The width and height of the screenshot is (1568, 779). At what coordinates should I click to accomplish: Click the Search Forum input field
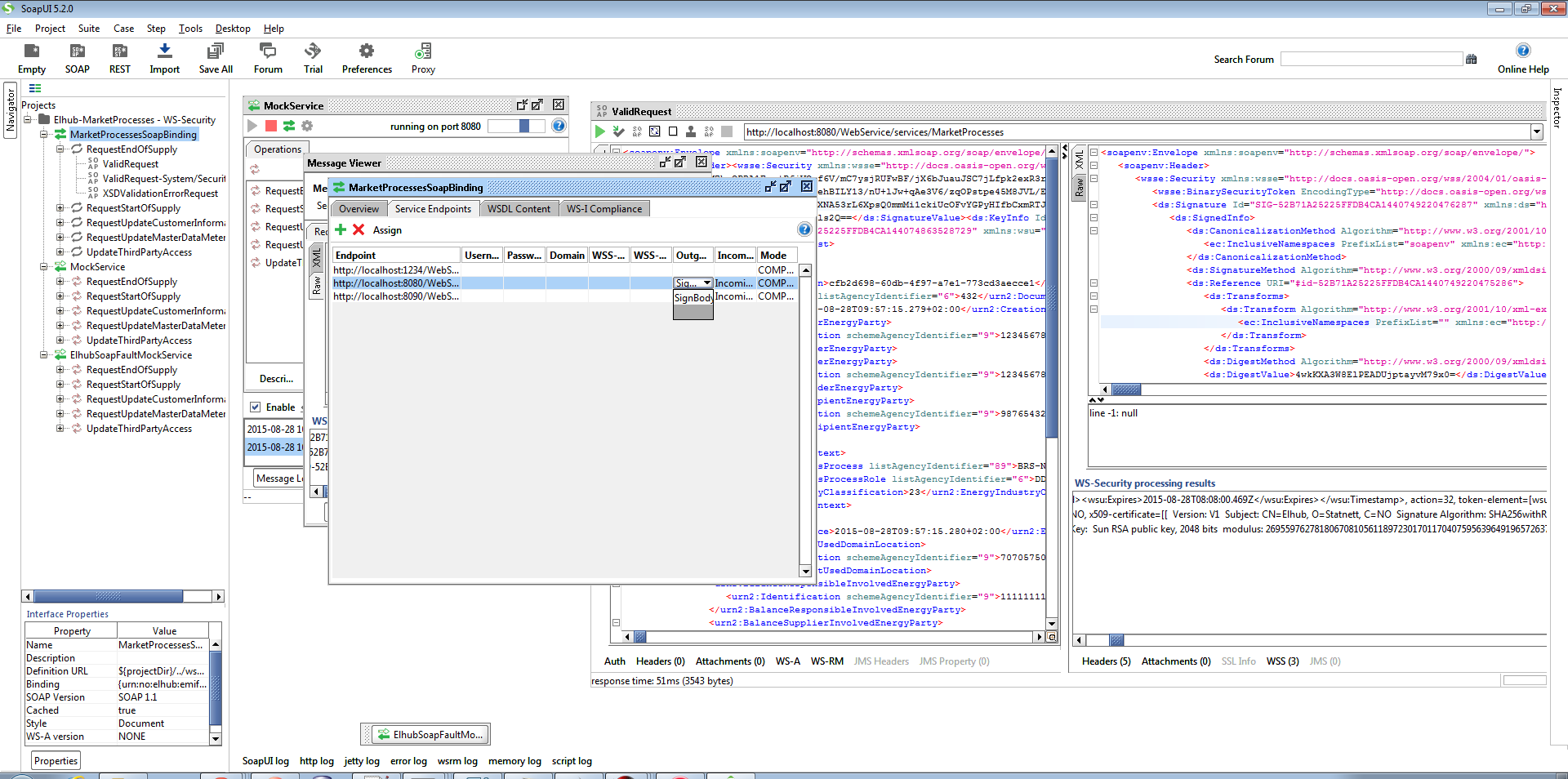point(1370,60)
